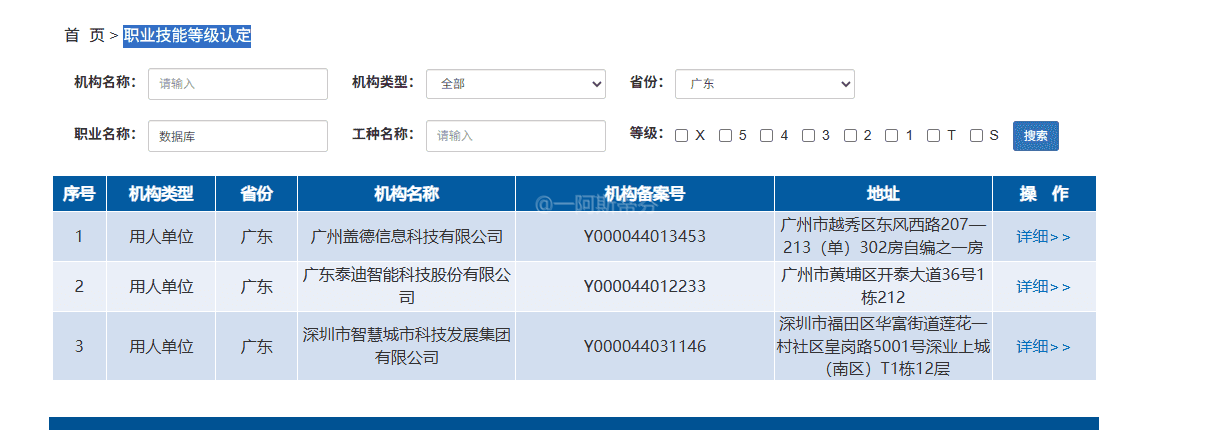This screenshot has height=435, width=1205.
Task: Focus the 机构名称 input field
Action: coord(238,84)
